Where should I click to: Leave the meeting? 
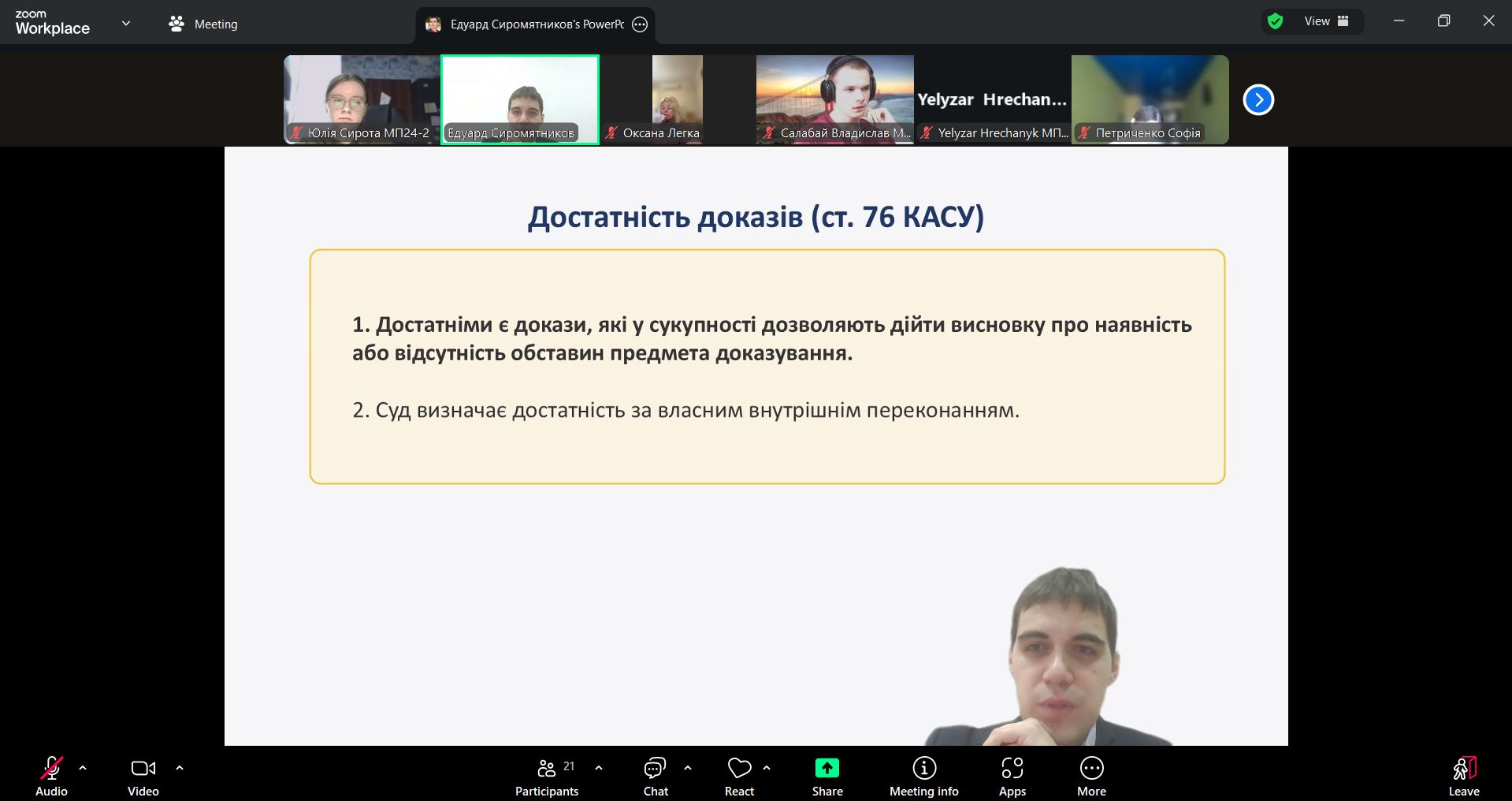click(x=1463, y=777)
